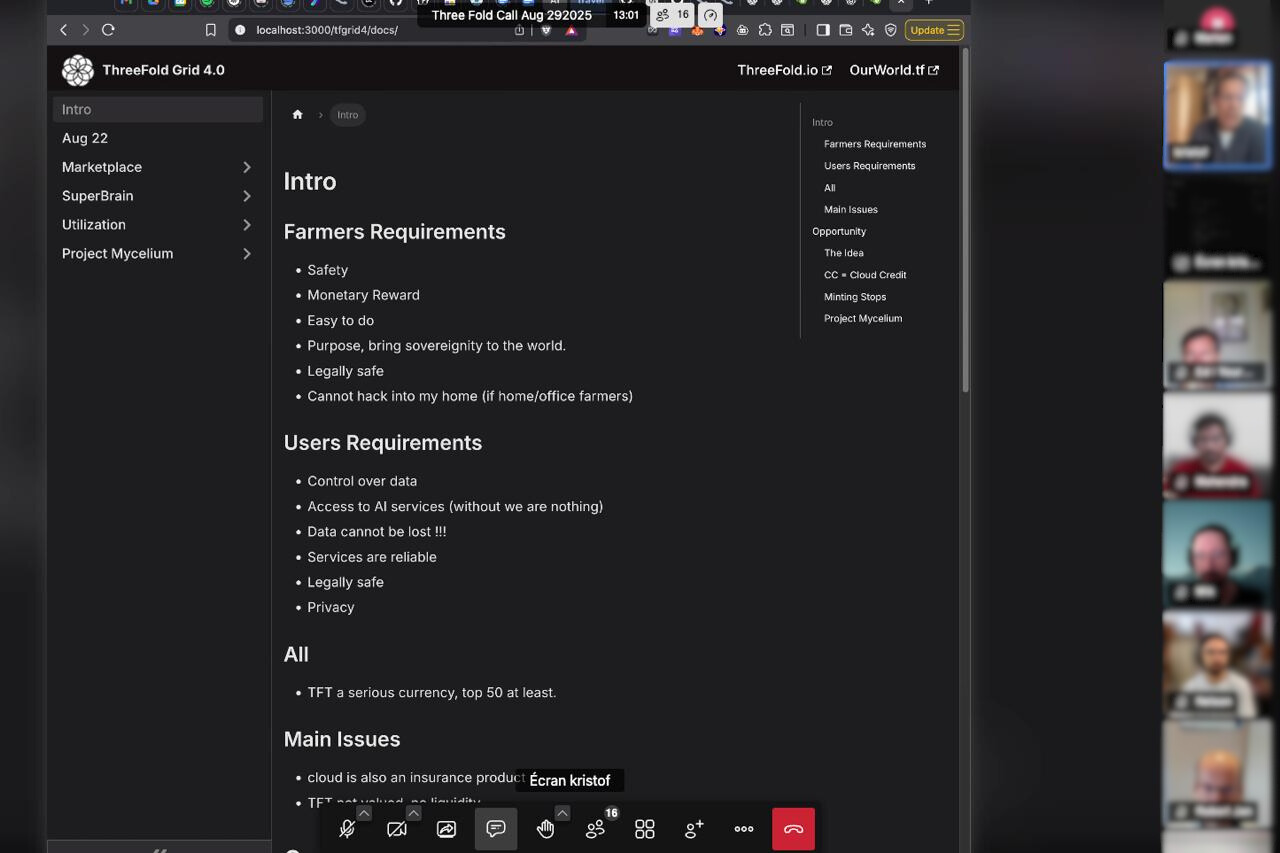Jump to Main Issues in contents
The image size is (1280, 853).
[851, 210]
